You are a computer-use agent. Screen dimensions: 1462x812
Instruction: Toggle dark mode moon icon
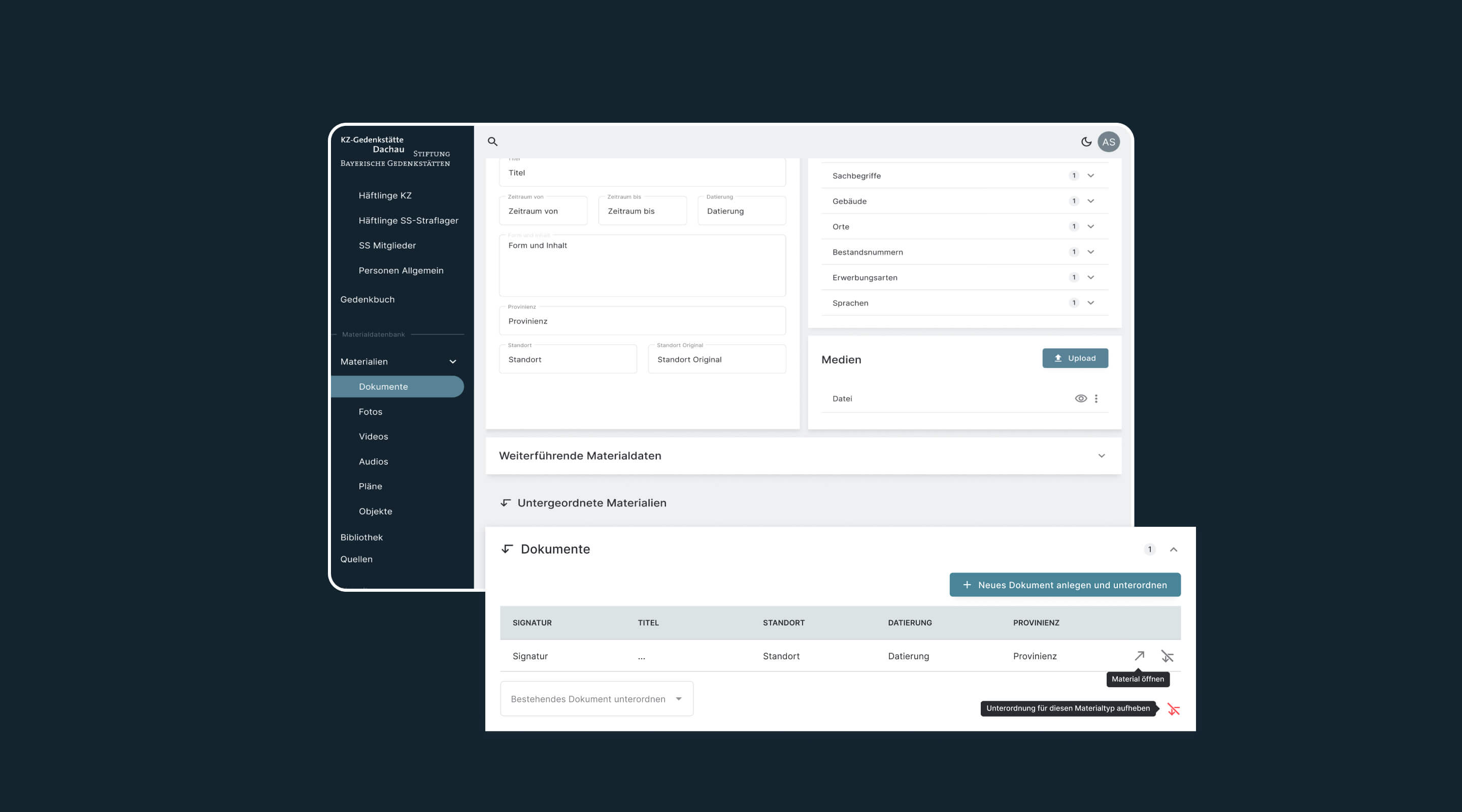coord(1086,142)
